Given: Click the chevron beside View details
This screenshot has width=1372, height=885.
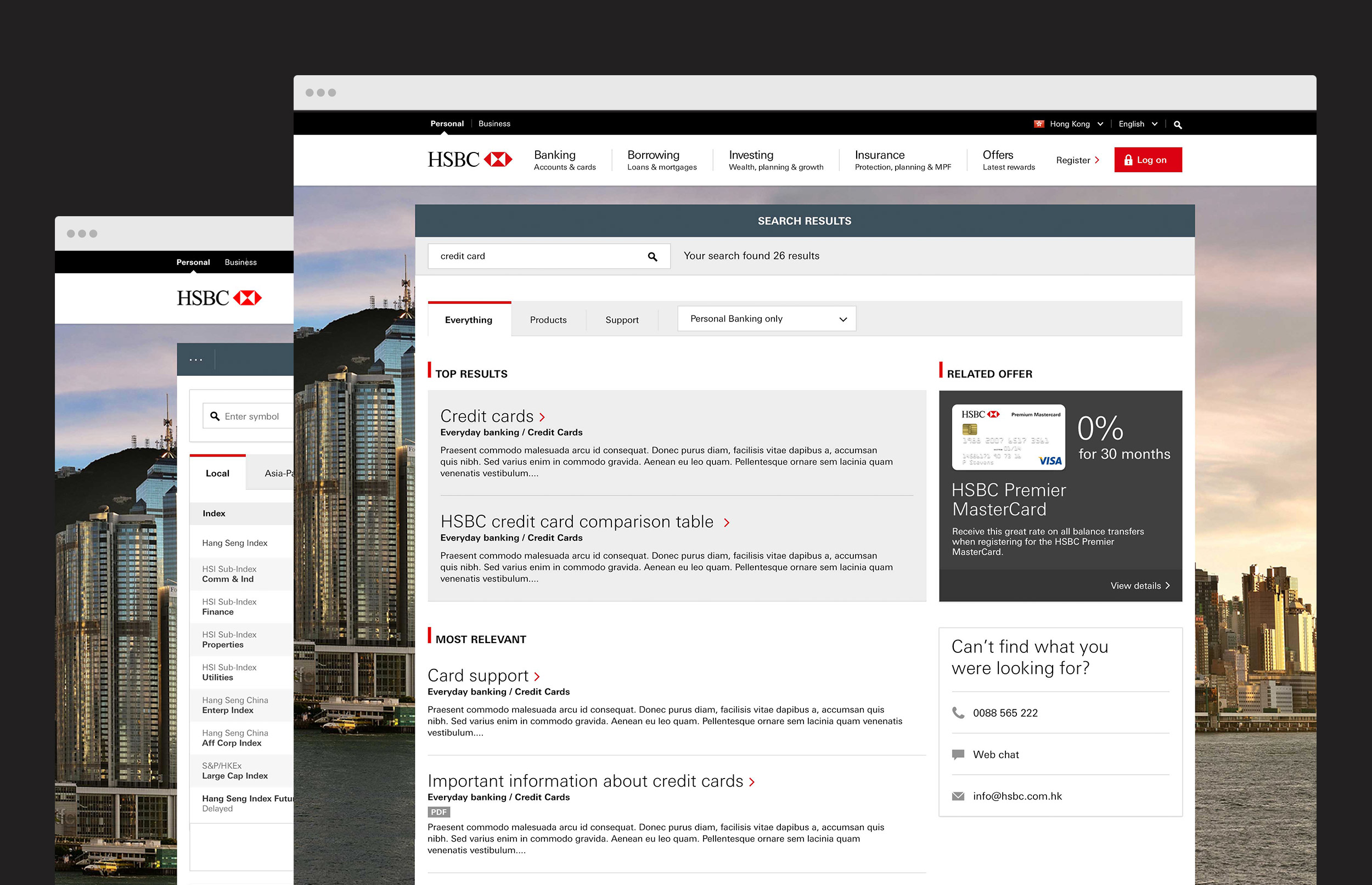Looking at the screenshot, I should (x=1167, y=585).
